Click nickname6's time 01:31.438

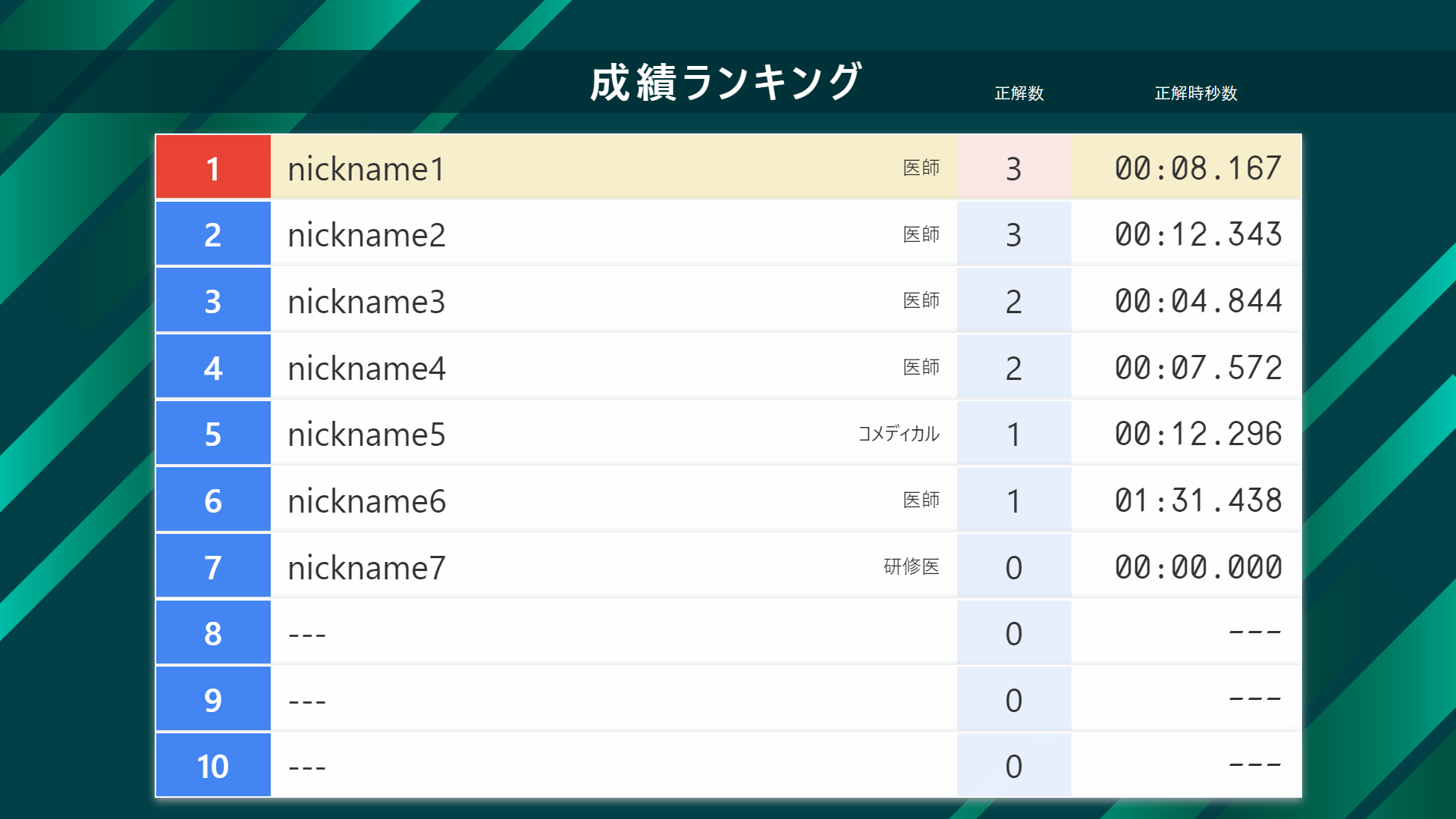click(1197, 500)
